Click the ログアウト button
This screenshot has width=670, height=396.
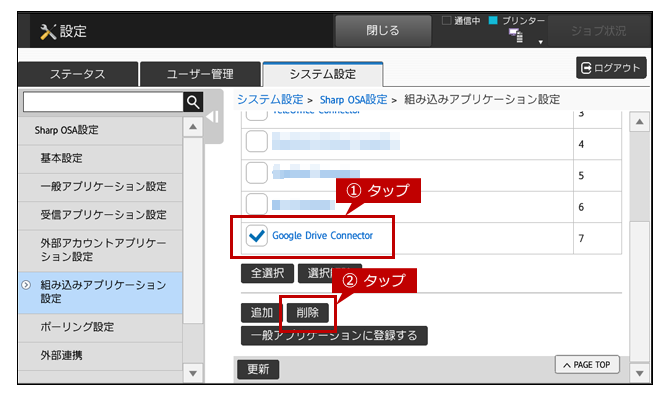coord(611,67)
